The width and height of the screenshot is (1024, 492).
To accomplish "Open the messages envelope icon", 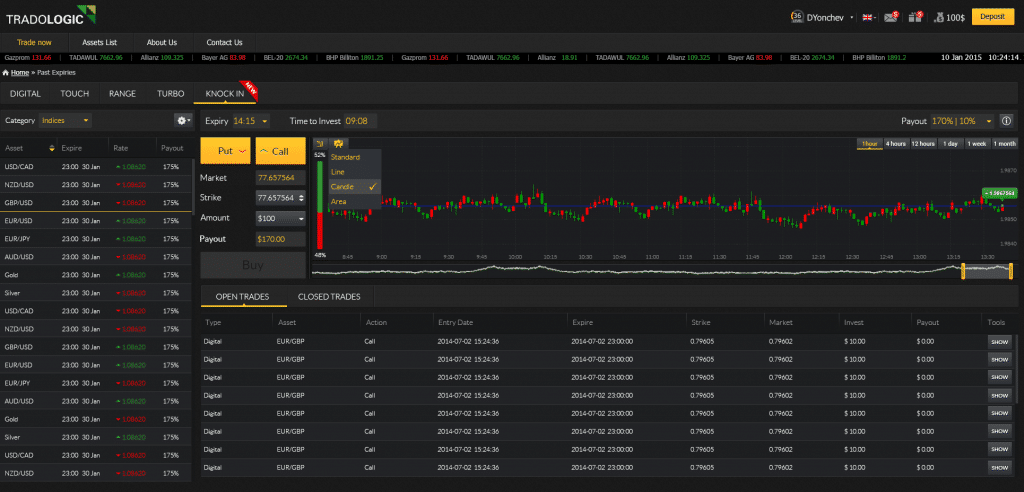I will 885,17.
